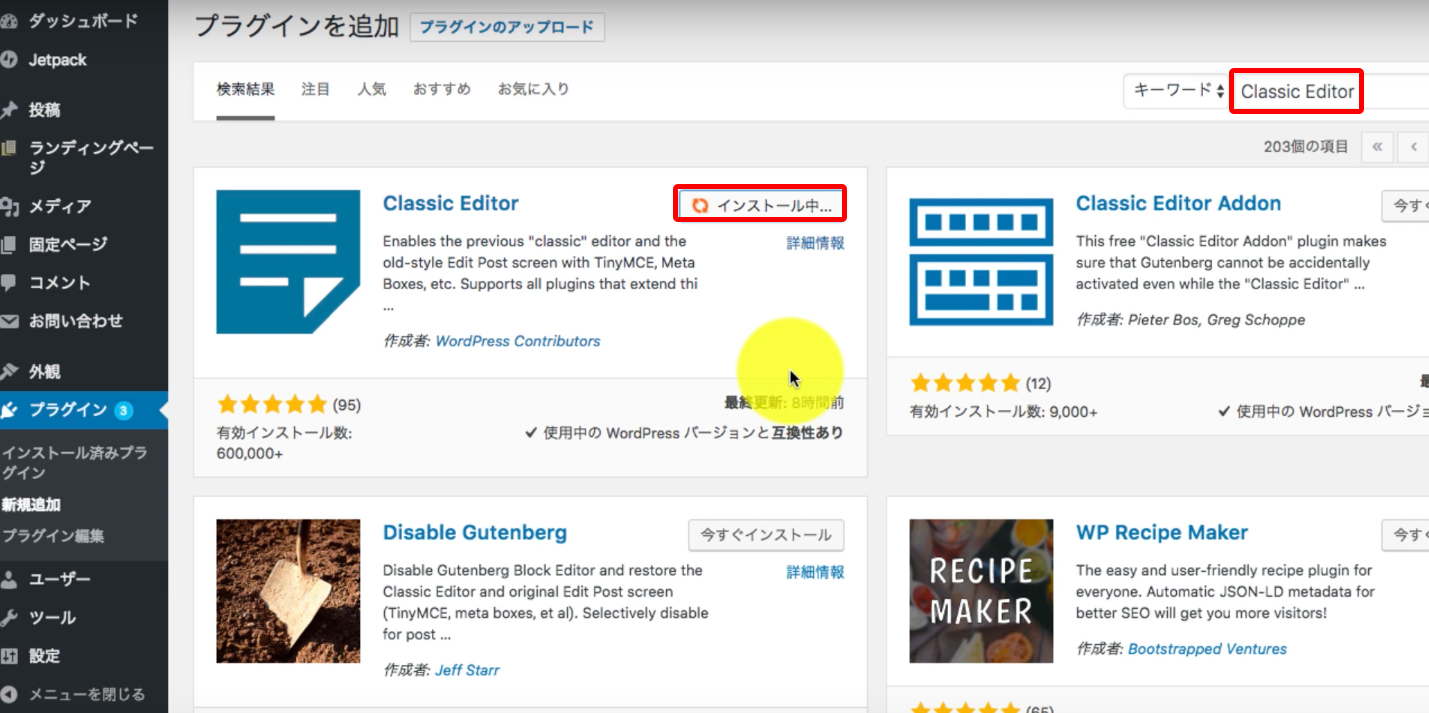Click the Dashboard gauge icon in sidebar

pos(8,21)
